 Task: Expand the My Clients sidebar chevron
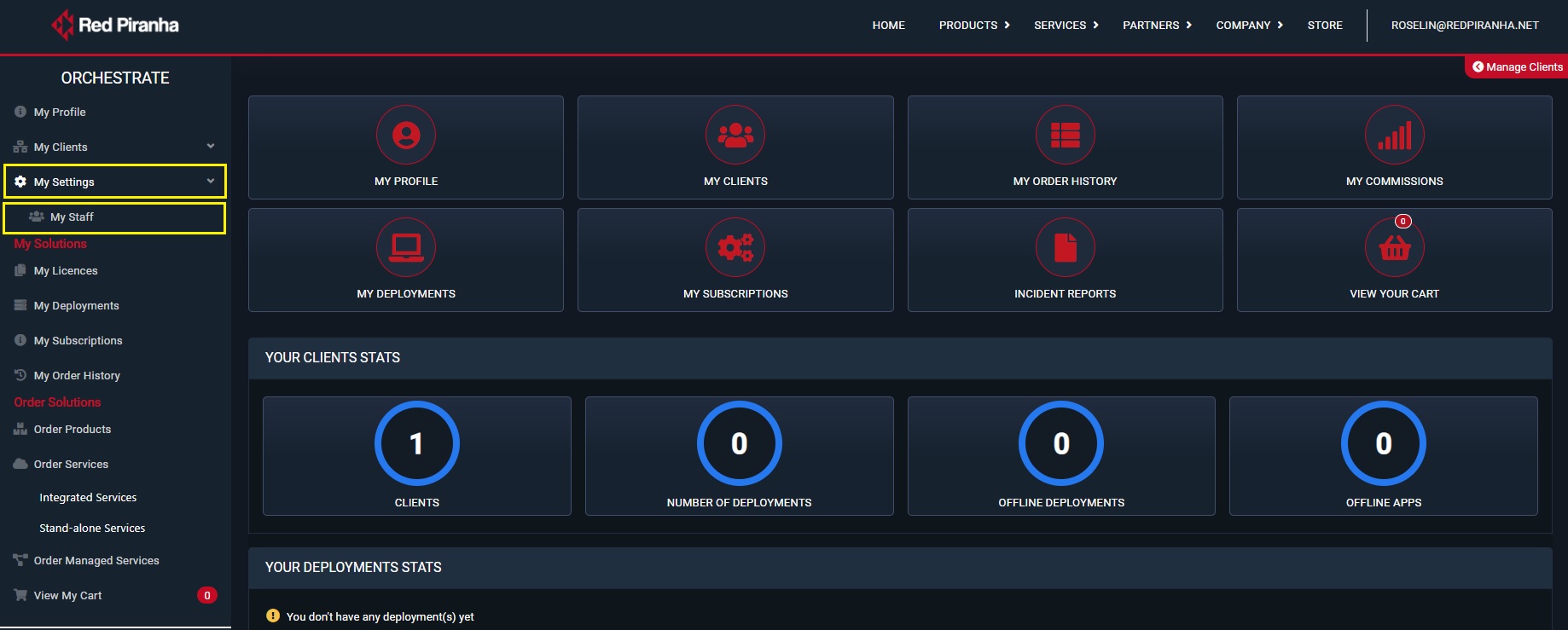click(211, 146)
